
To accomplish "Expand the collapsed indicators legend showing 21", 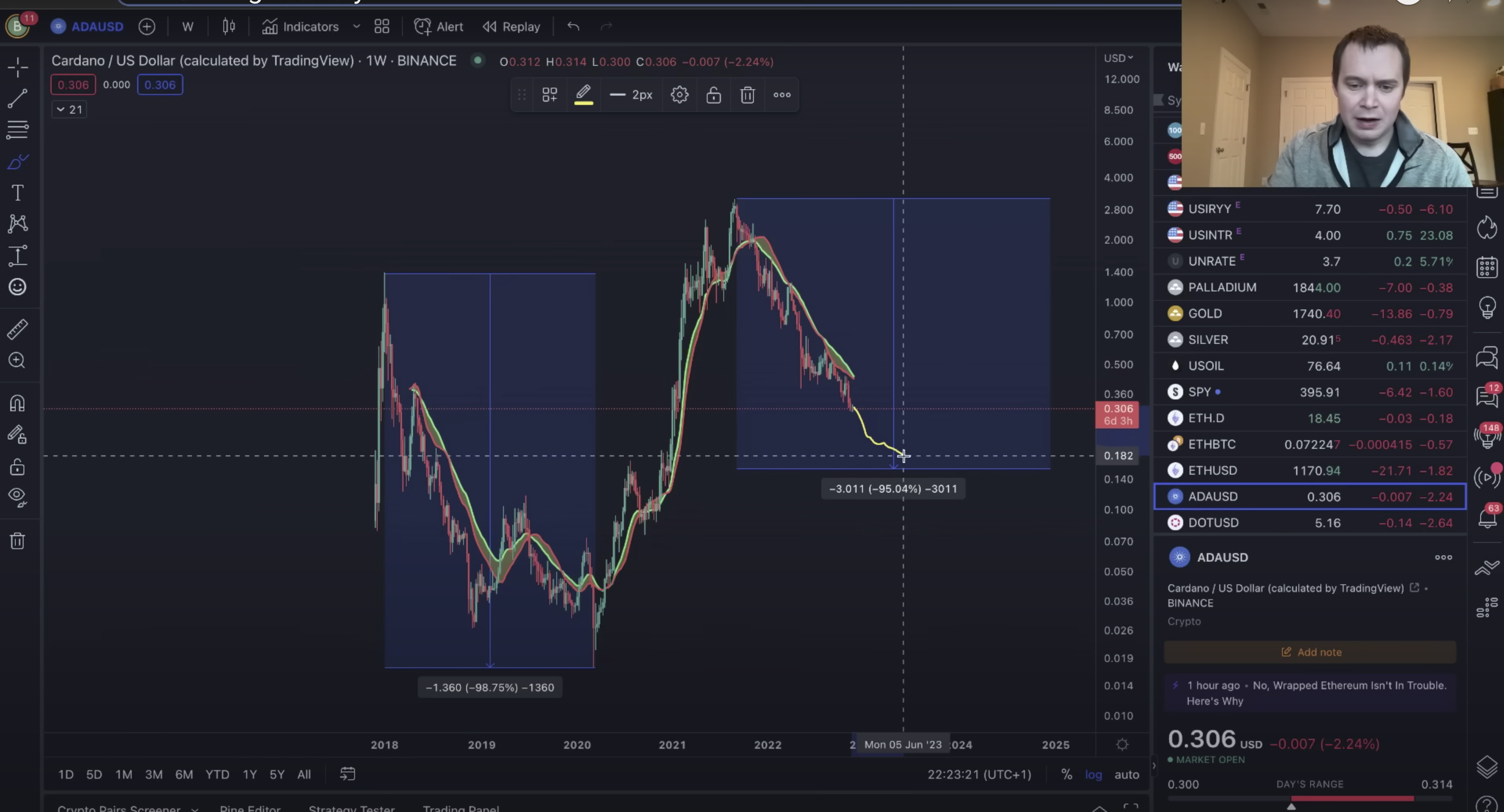I will [69, 109].
